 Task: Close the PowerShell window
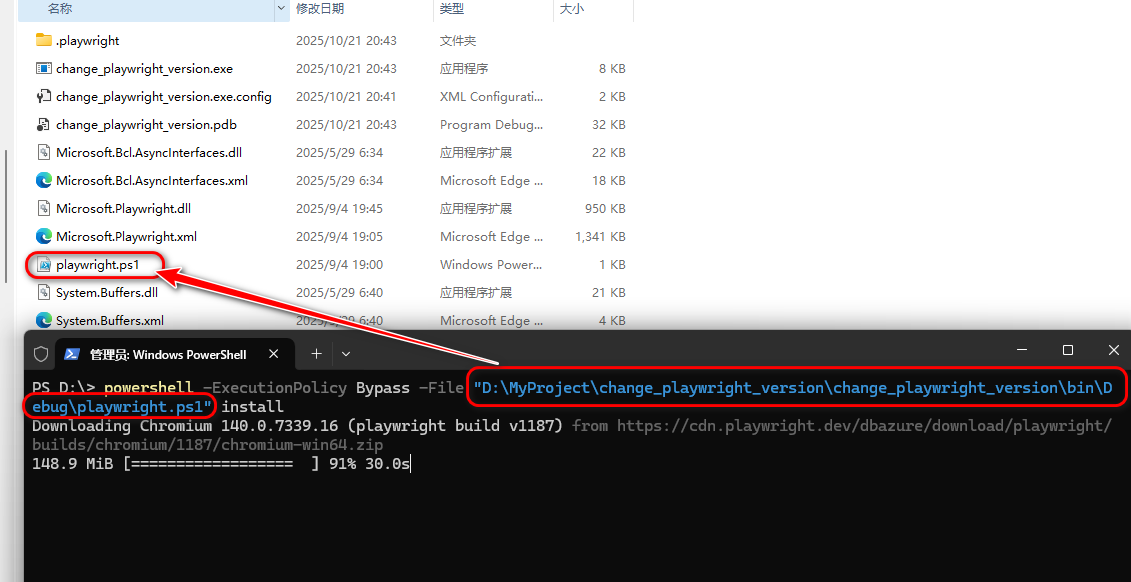click(1114, 350)
